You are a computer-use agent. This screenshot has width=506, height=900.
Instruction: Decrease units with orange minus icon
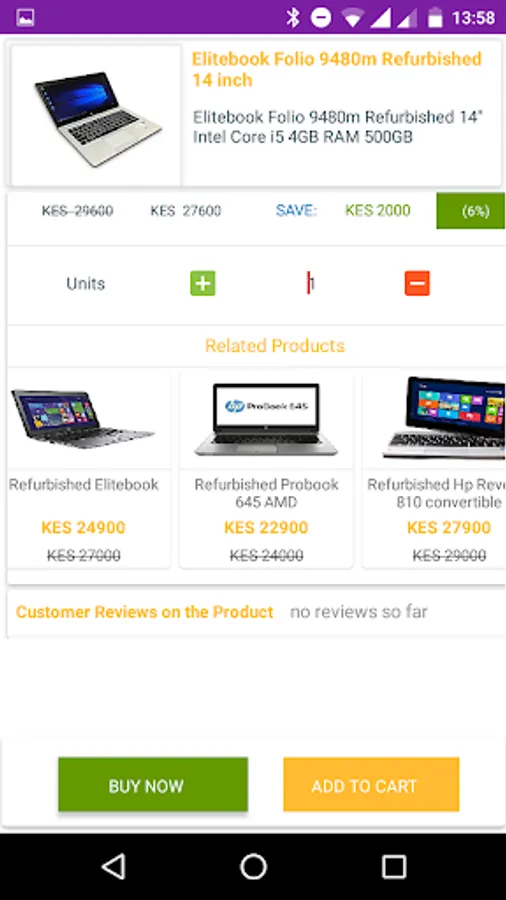[x=417, y=284]
